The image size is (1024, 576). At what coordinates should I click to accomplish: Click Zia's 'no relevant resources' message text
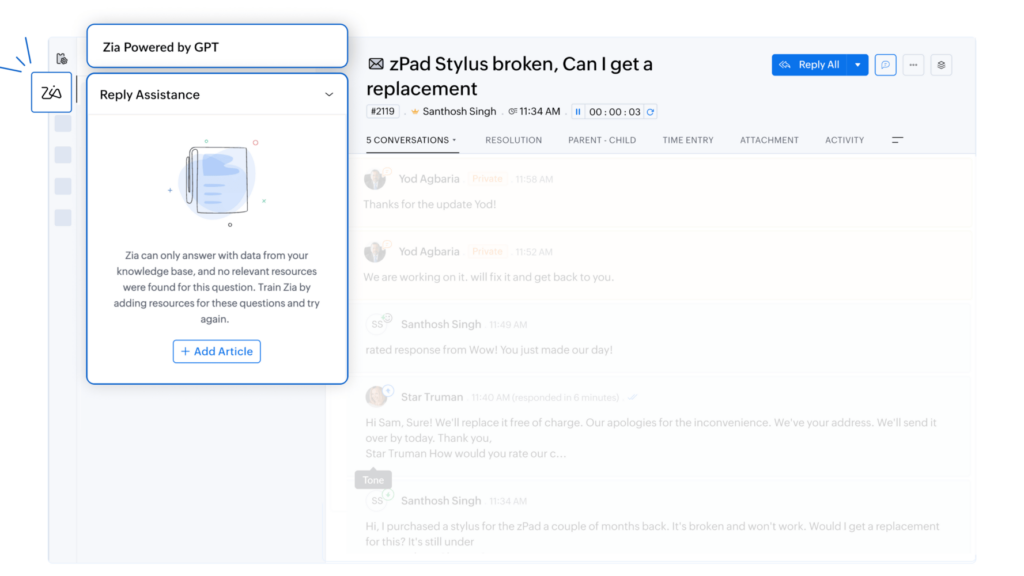[217, 287]
